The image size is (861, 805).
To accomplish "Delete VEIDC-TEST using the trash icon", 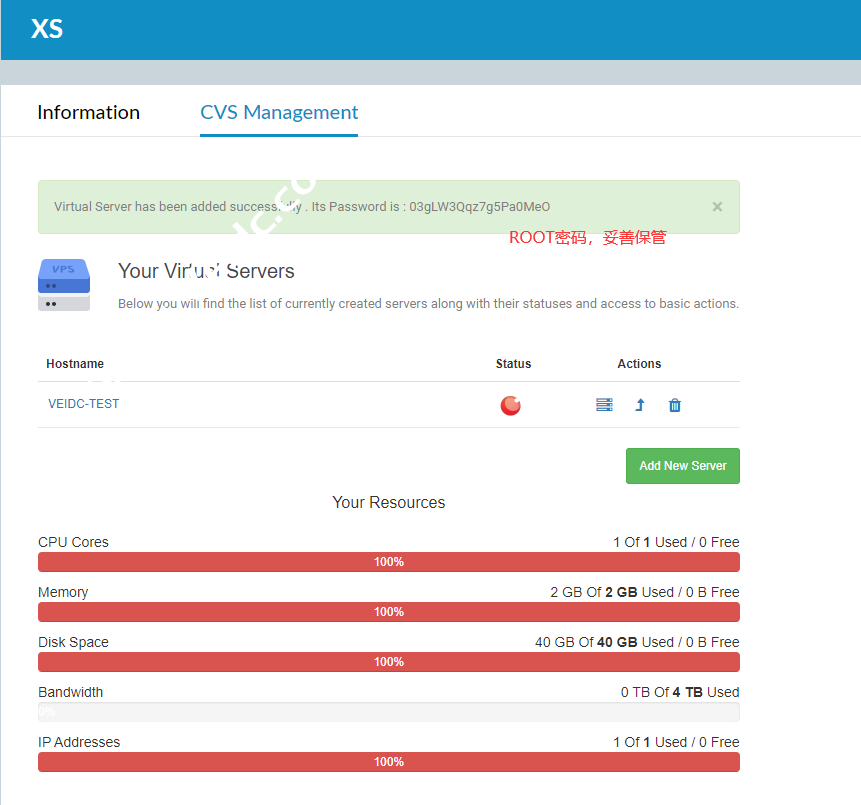I will coord(675,405).
